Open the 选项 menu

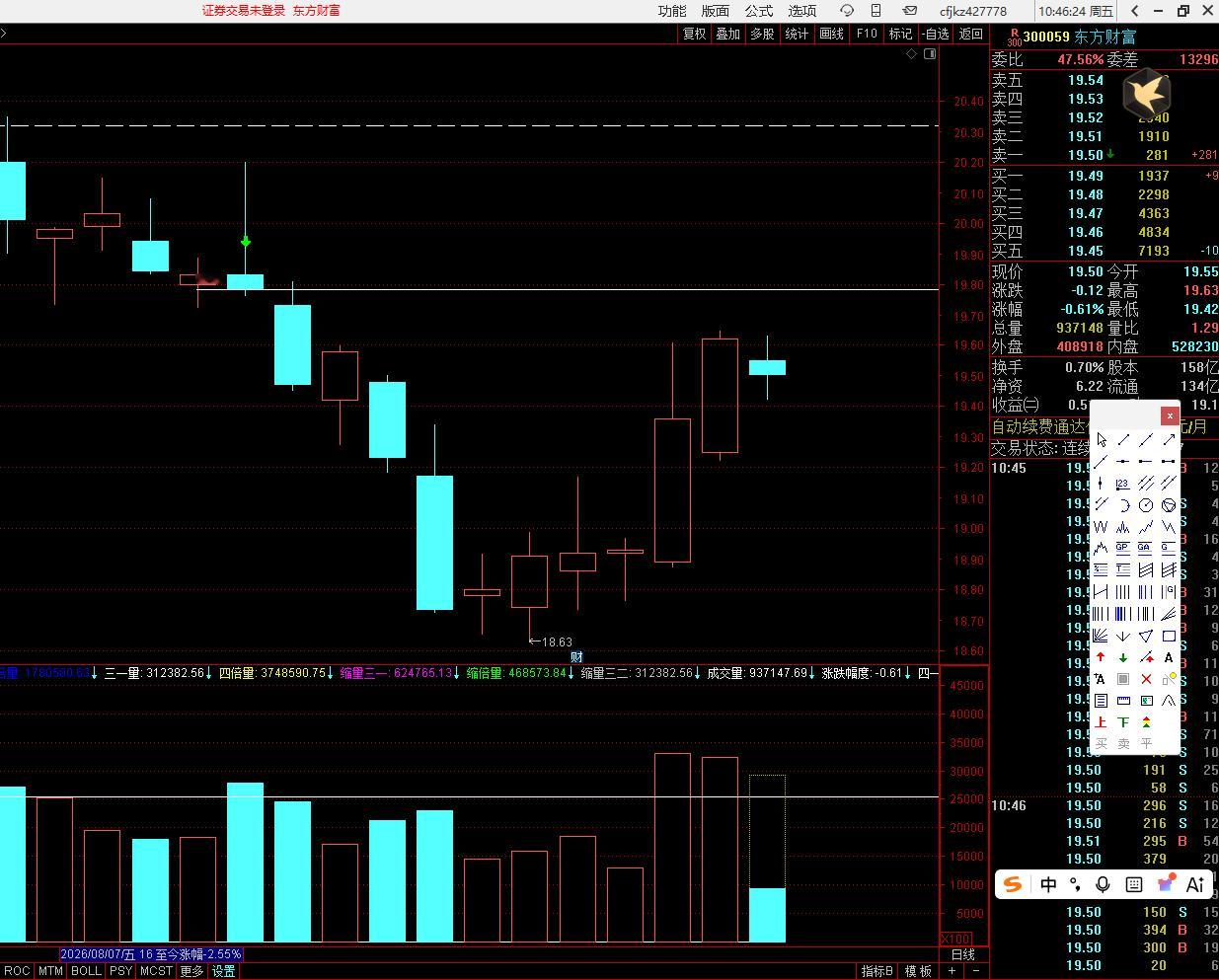[802, 11]
